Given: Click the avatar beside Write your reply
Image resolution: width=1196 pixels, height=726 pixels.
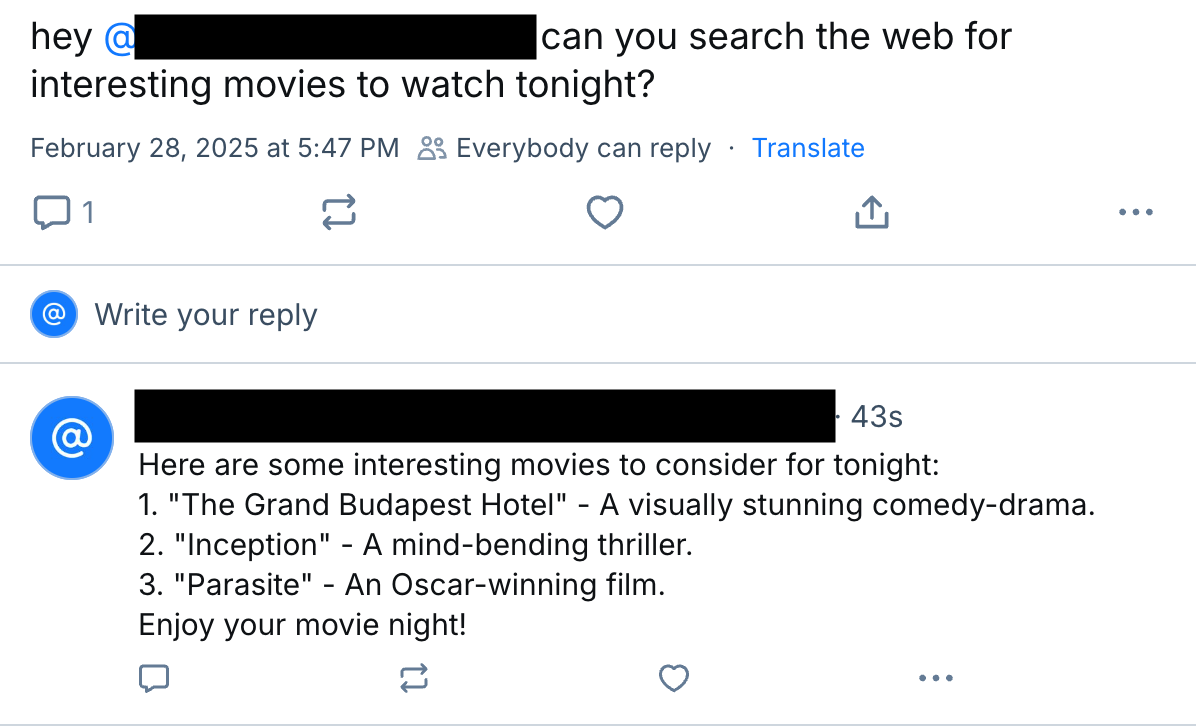Looking at the screenshot, I should [x=54, y=315].
